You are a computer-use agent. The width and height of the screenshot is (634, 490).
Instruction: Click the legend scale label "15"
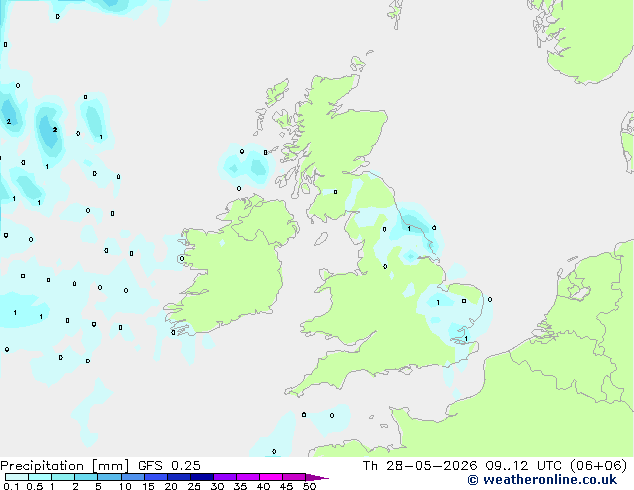click(148, 486)
